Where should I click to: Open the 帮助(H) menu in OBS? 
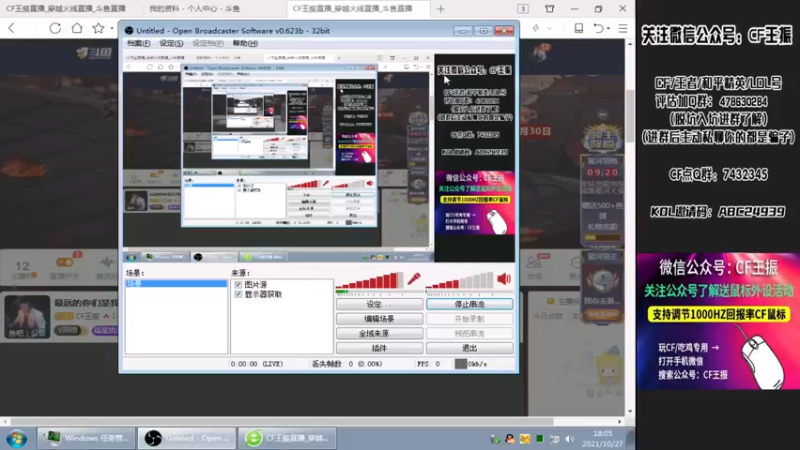(245, 43)
